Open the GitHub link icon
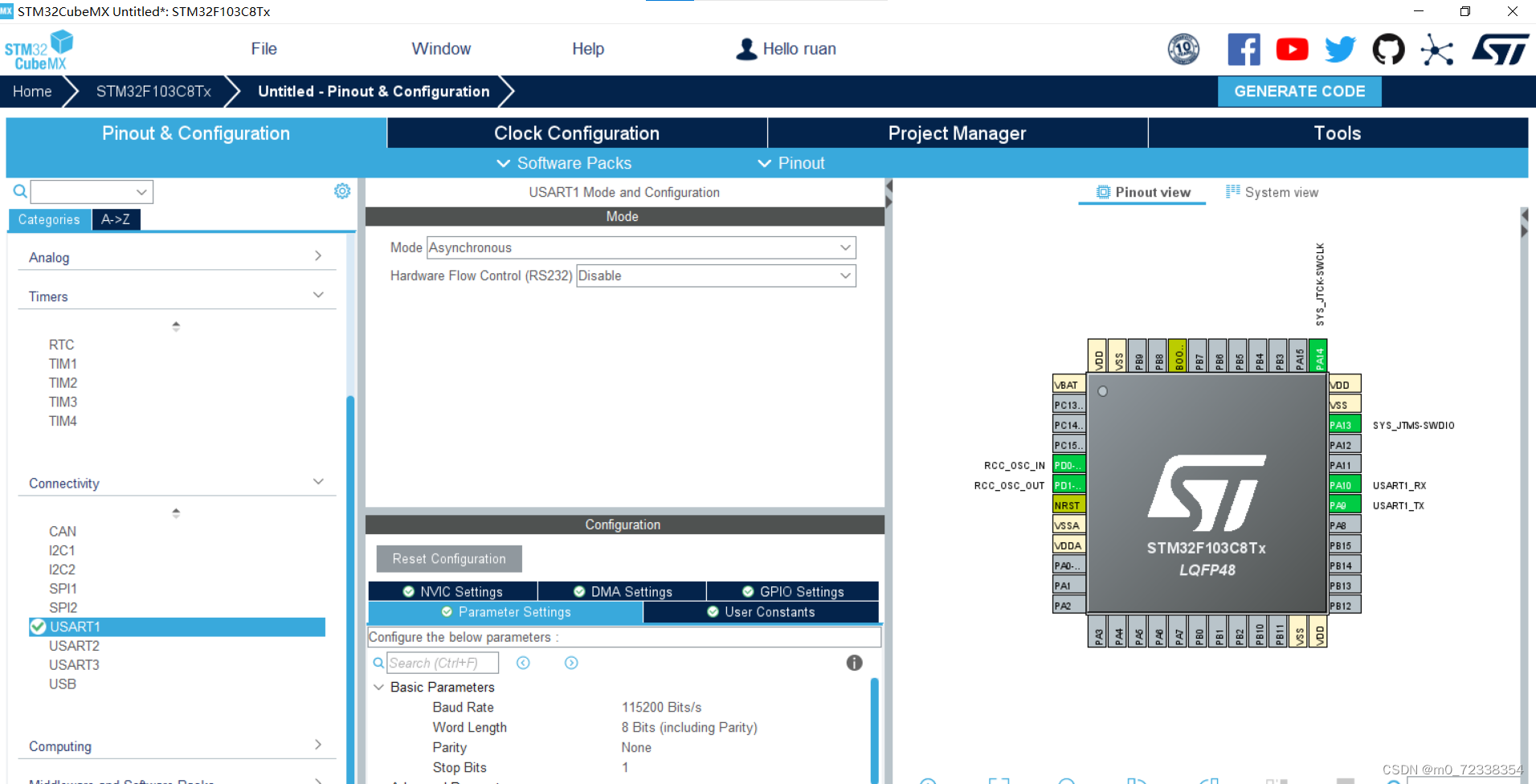Viewport: 1536px width, 784px height. (x=1388, y=50)
